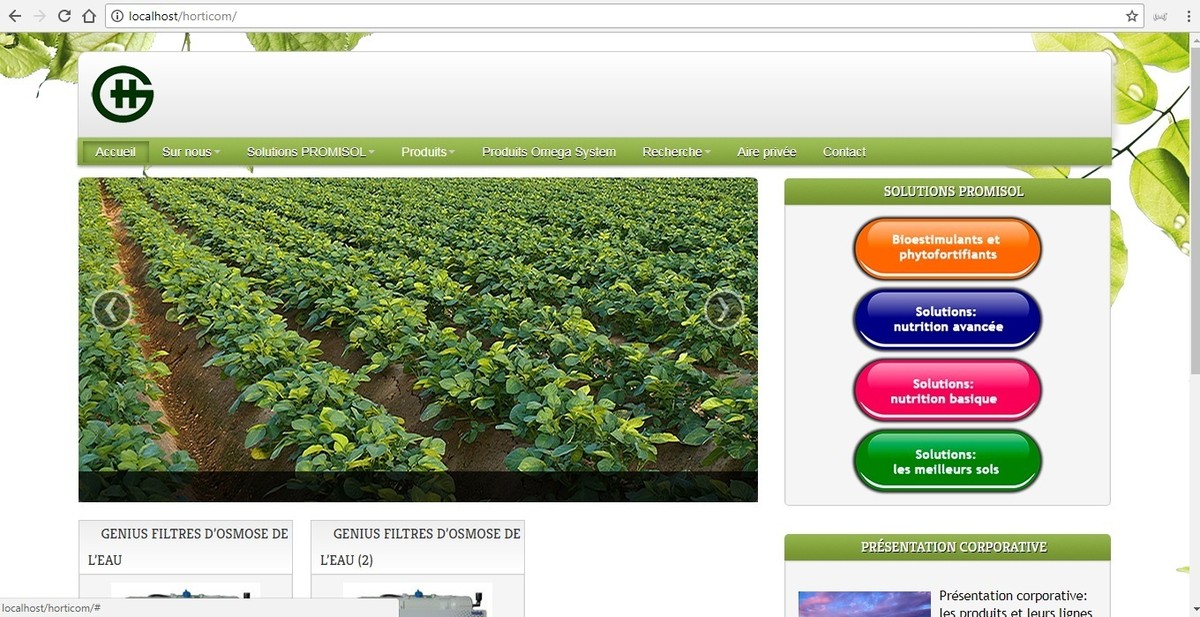The height and width of the screenshot is (617, 1200).
Task: Click the browser extension icon beside the star
Action: tap(1161, 16)
